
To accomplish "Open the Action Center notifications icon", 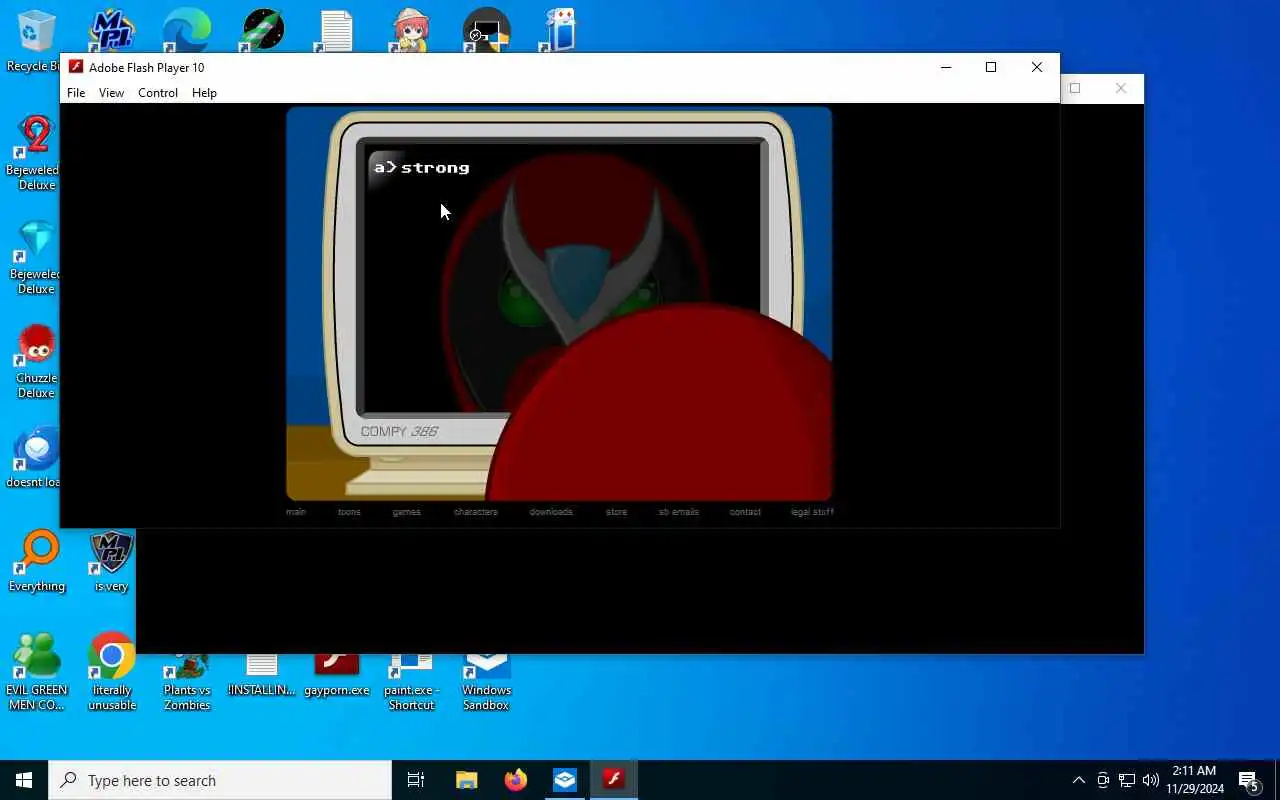I will point(1249,780).
